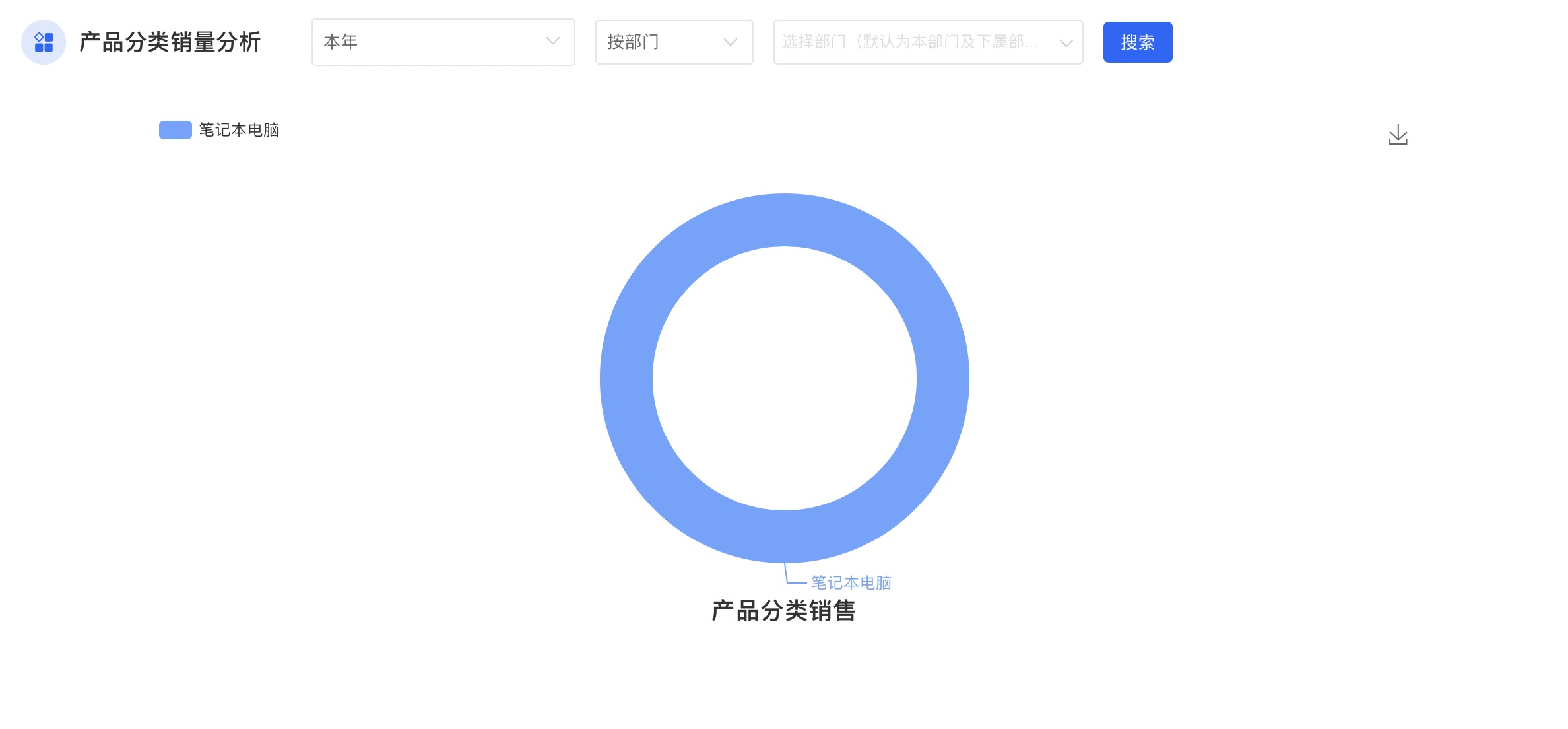Open the 选择部门 department selector

coord(927,42)
